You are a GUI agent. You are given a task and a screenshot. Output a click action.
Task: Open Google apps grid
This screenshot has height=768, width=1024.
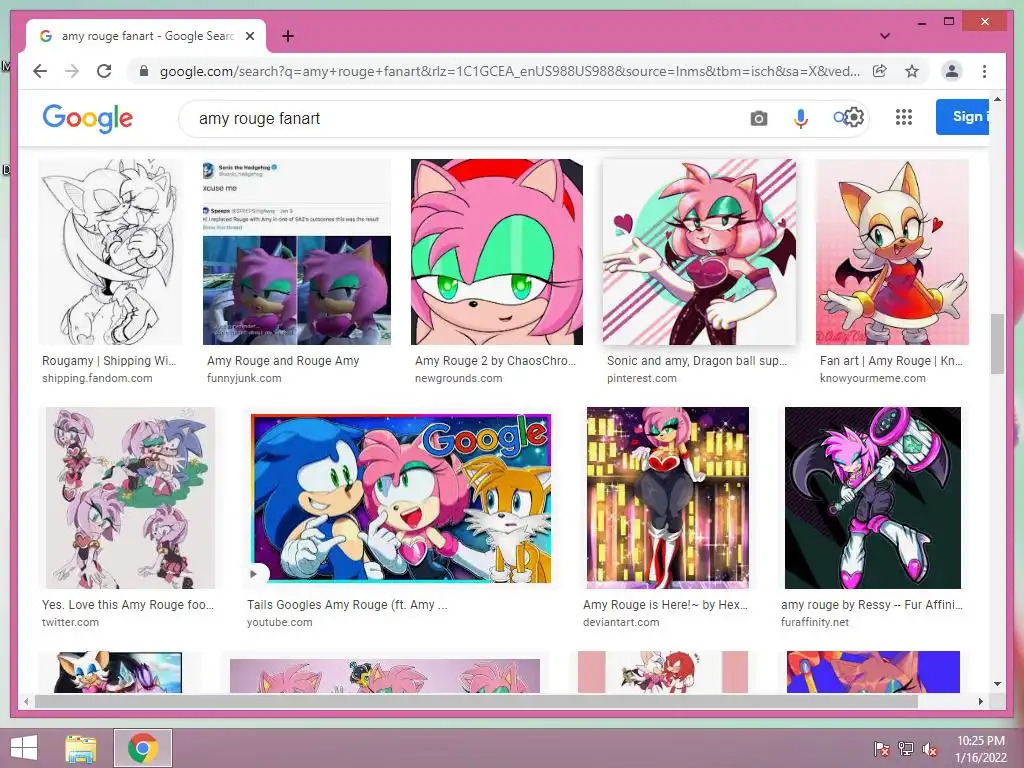click(x=904, y=117)
